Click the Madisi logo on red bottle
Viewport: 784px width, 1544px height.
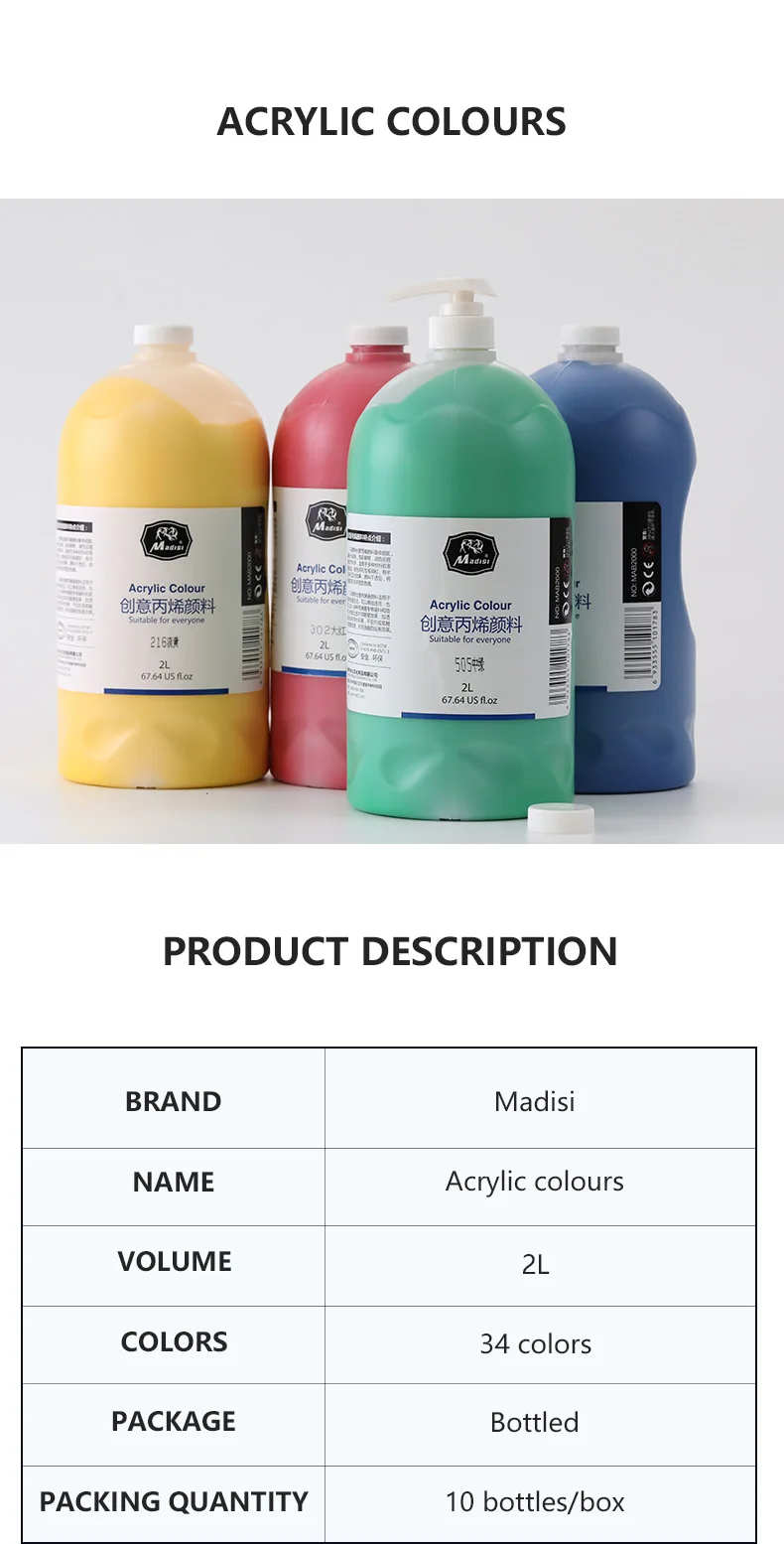(x=324, y=519)
